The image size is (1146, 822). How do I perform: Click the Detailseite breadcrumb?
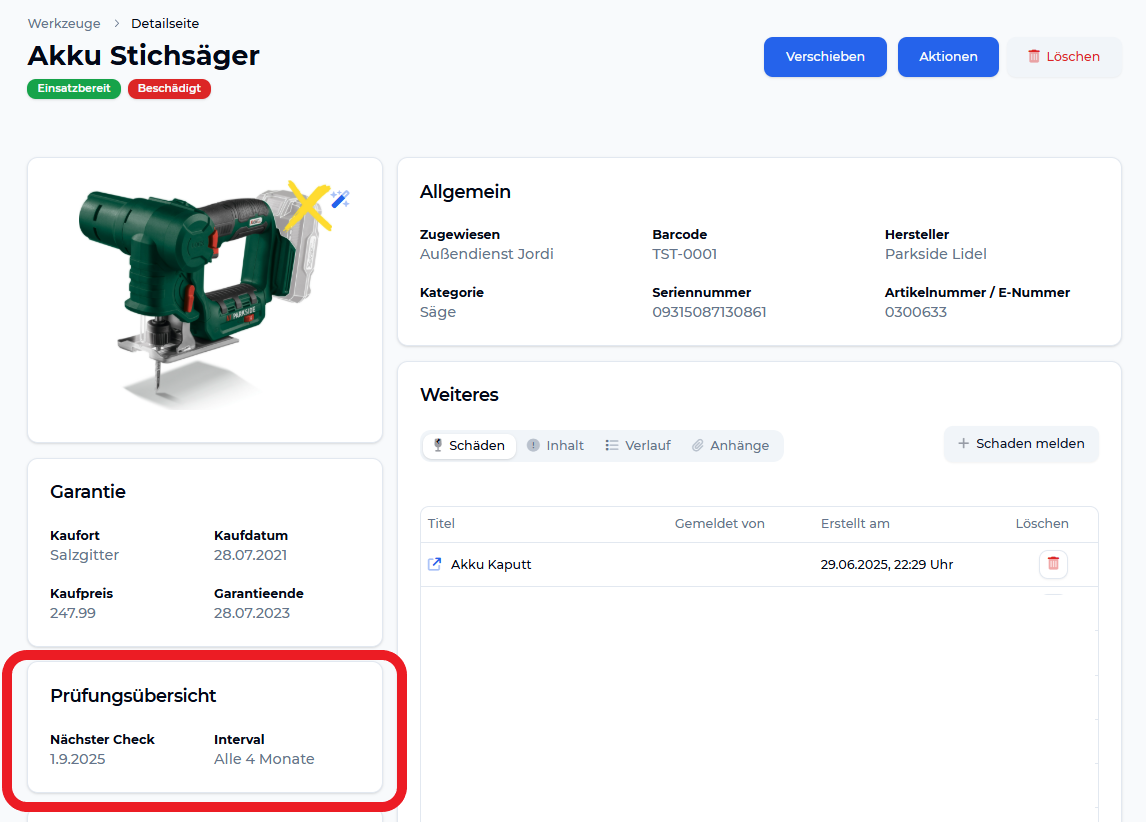(x=165, y=23)
